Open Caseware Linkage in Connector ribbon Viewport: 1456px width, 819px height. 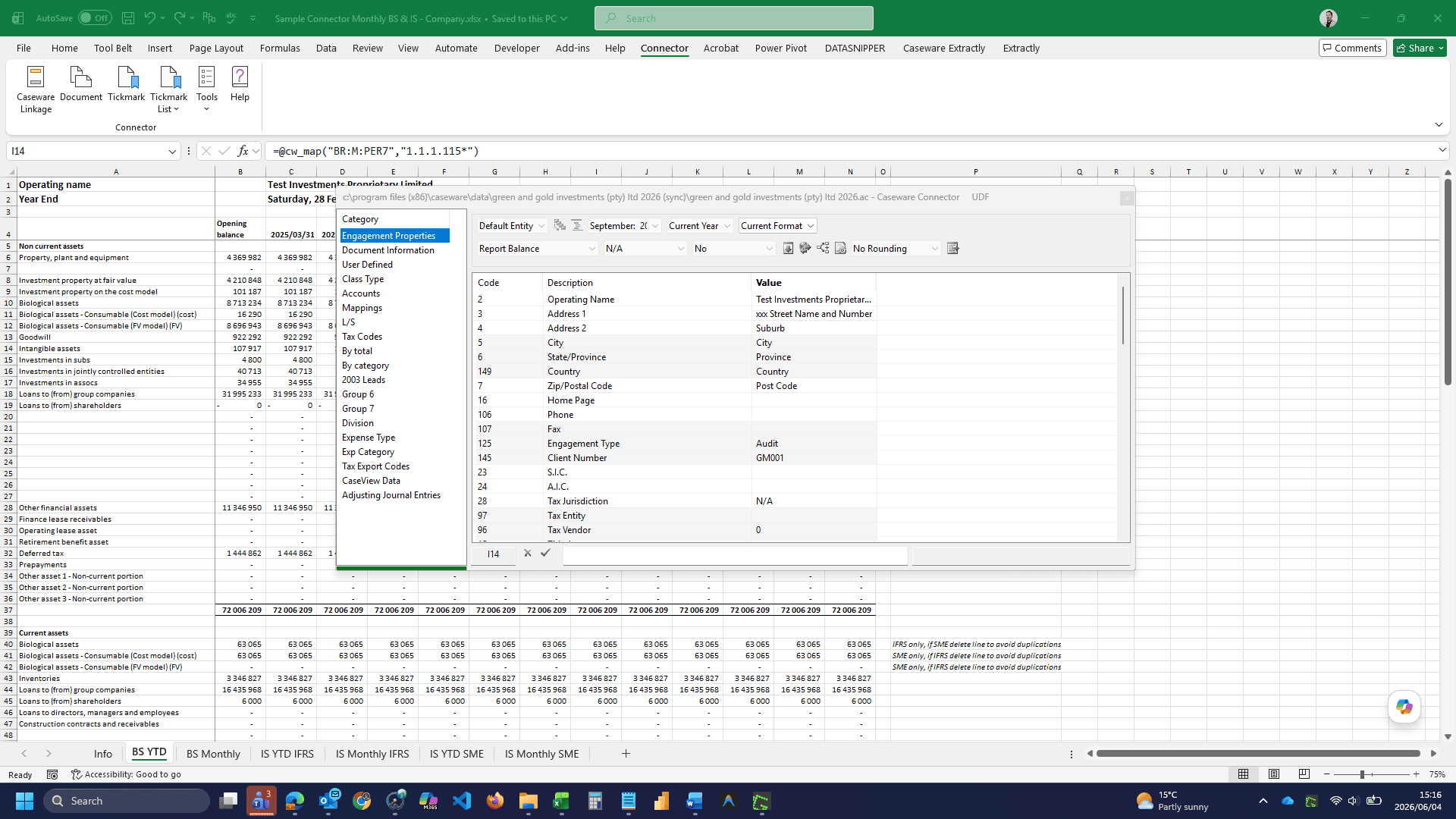(36, 89)
